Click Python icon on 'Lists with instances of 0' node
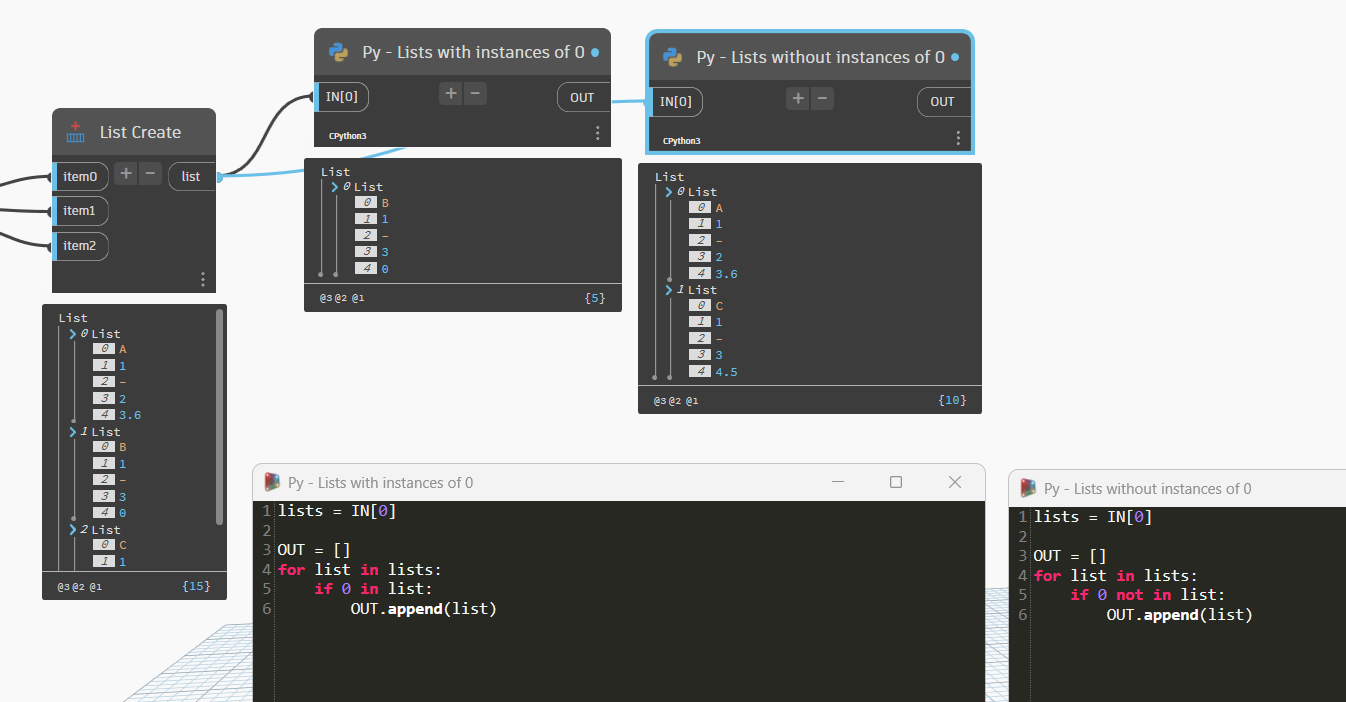Viewport: 1346px width, 702px height. coord(338,52)
